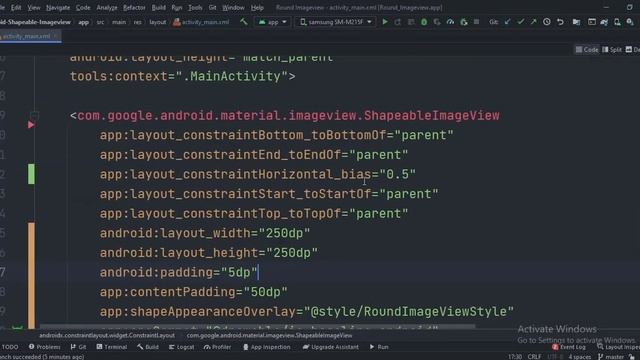Click the main breadcrumb
Screen dimensions: 640x360
tap(119, 22)
